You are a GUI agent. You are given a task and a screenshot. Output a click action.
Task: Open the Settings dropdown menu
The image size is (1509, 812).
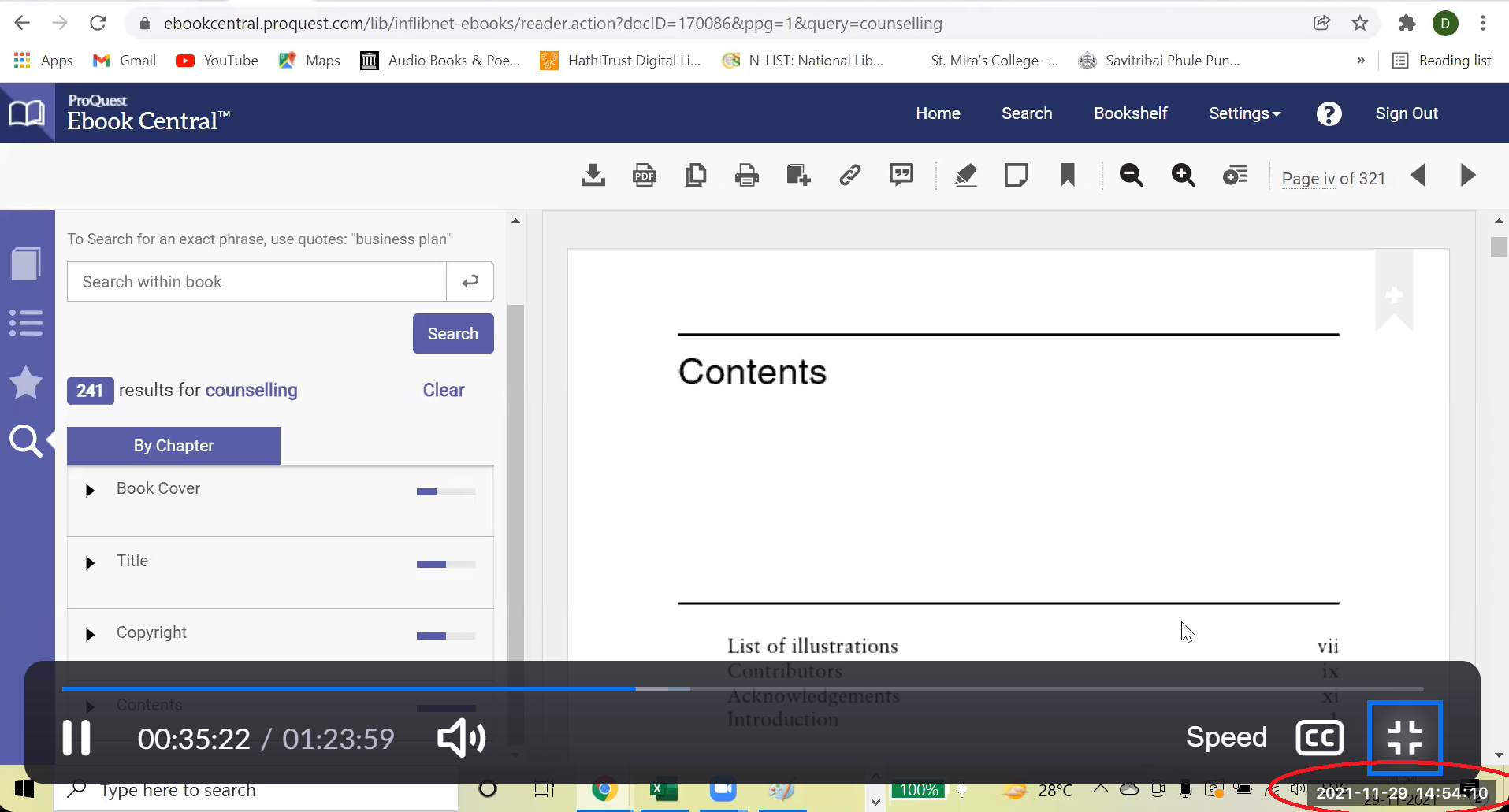tap(1243, 113)
